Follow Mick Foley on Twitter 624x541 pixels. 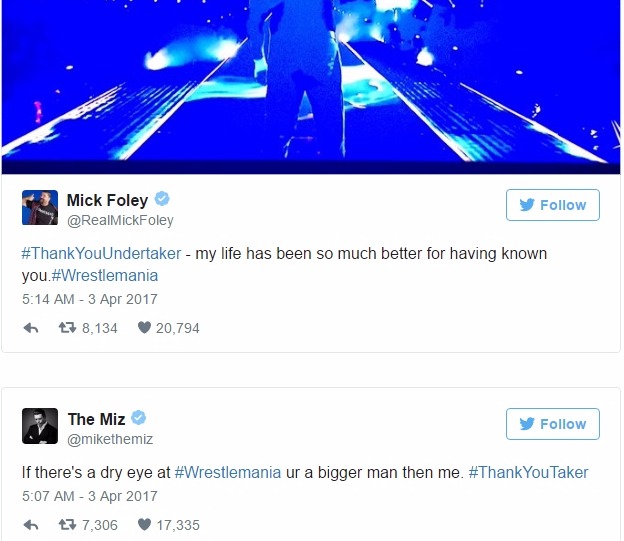click(x=553, y=205)
